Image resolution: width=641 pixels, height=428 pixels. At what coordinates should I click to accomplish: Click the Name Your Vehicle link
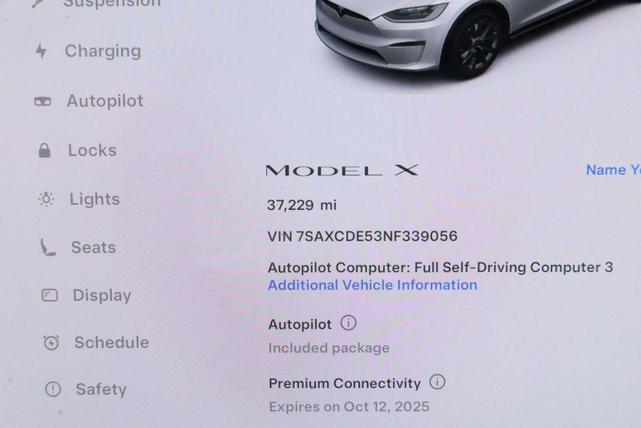pos(613,170)
